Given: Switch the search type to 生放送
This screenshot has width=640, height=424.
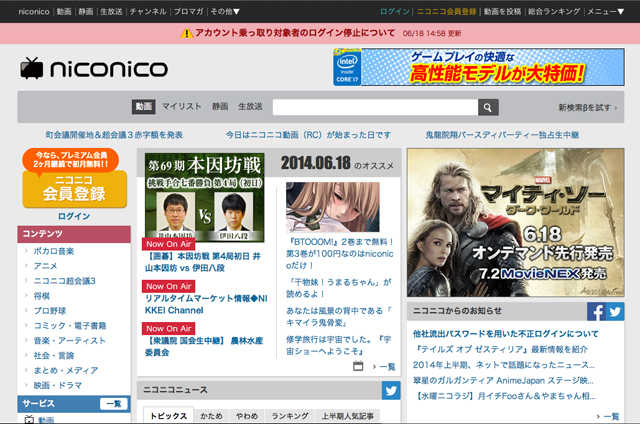Looking at the screenshot, I should point(250,107).
